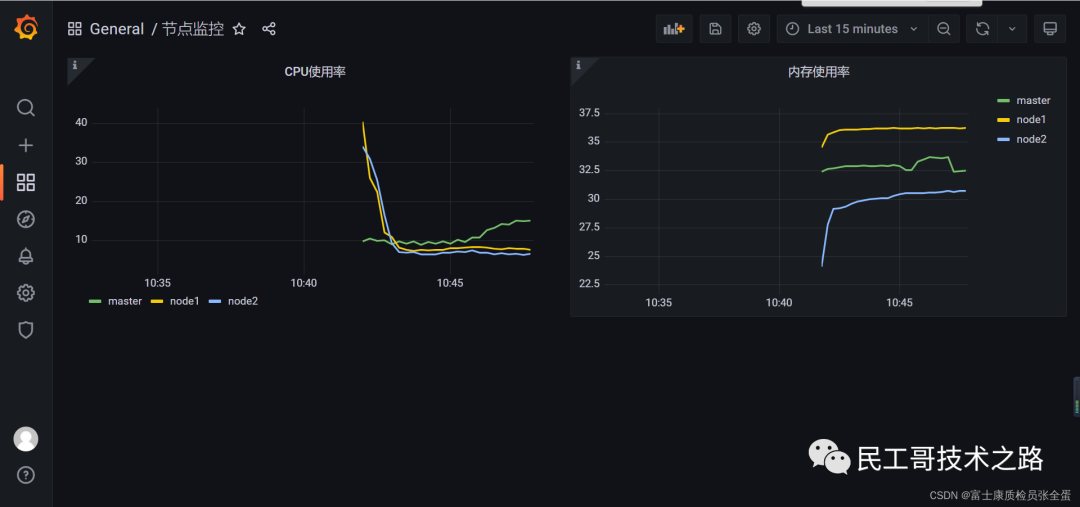Open the Configuration gear in sidebar
Screen dimensions: 1080x507
(25, 293)
